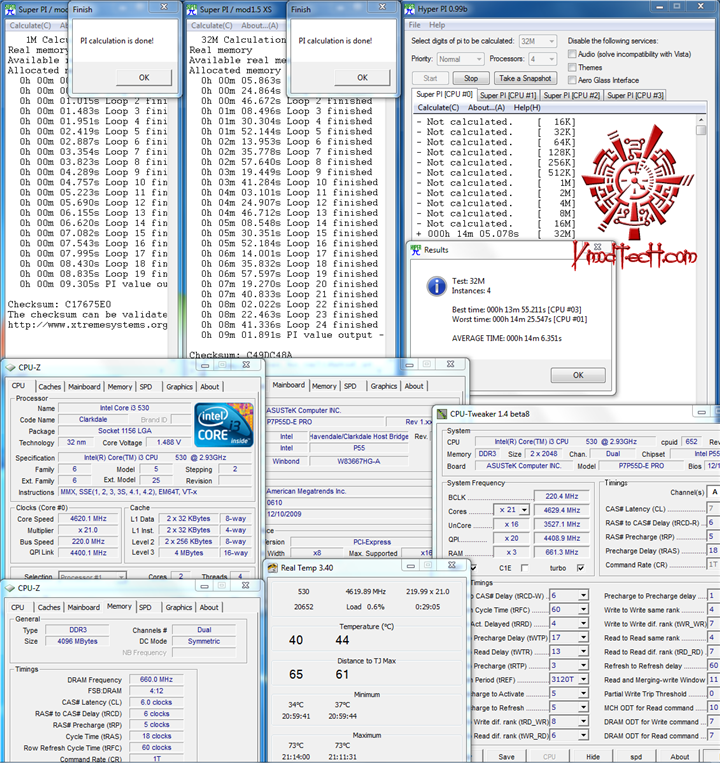The height and width of the screenshot is (763, 720).
Task: Click the About button in CPU-Tweaker
Action: (x=680, y=757)
